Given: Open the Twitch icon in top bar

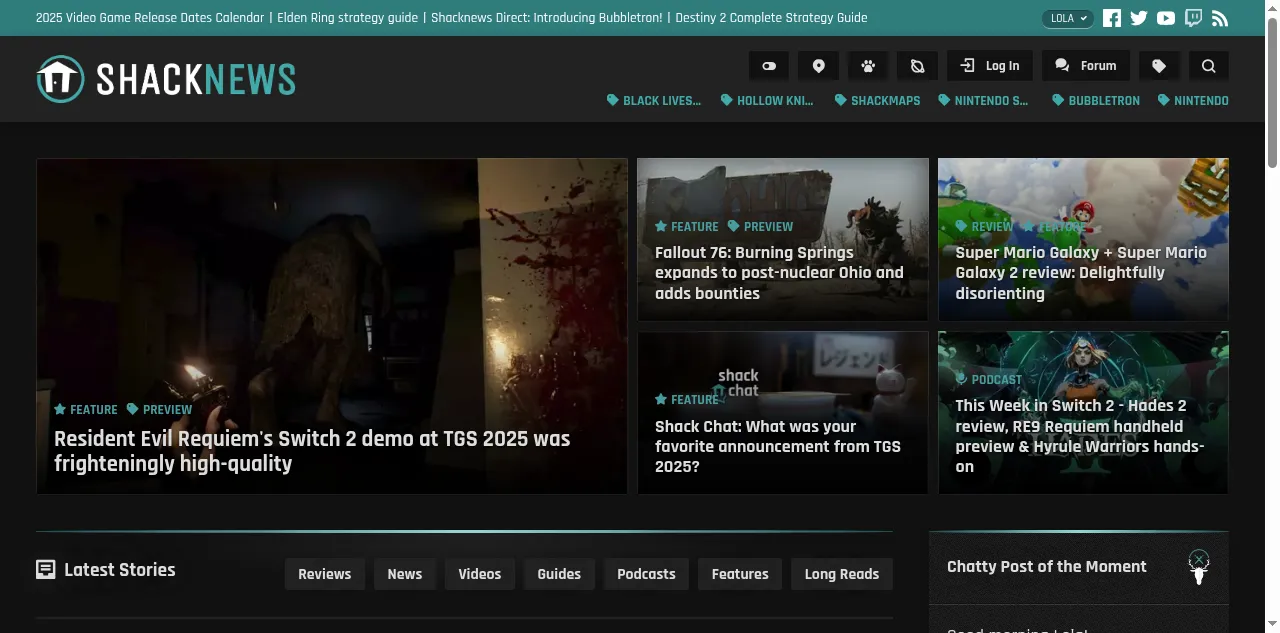Looking at the screenshot, I should click(x=1193, y=18).
